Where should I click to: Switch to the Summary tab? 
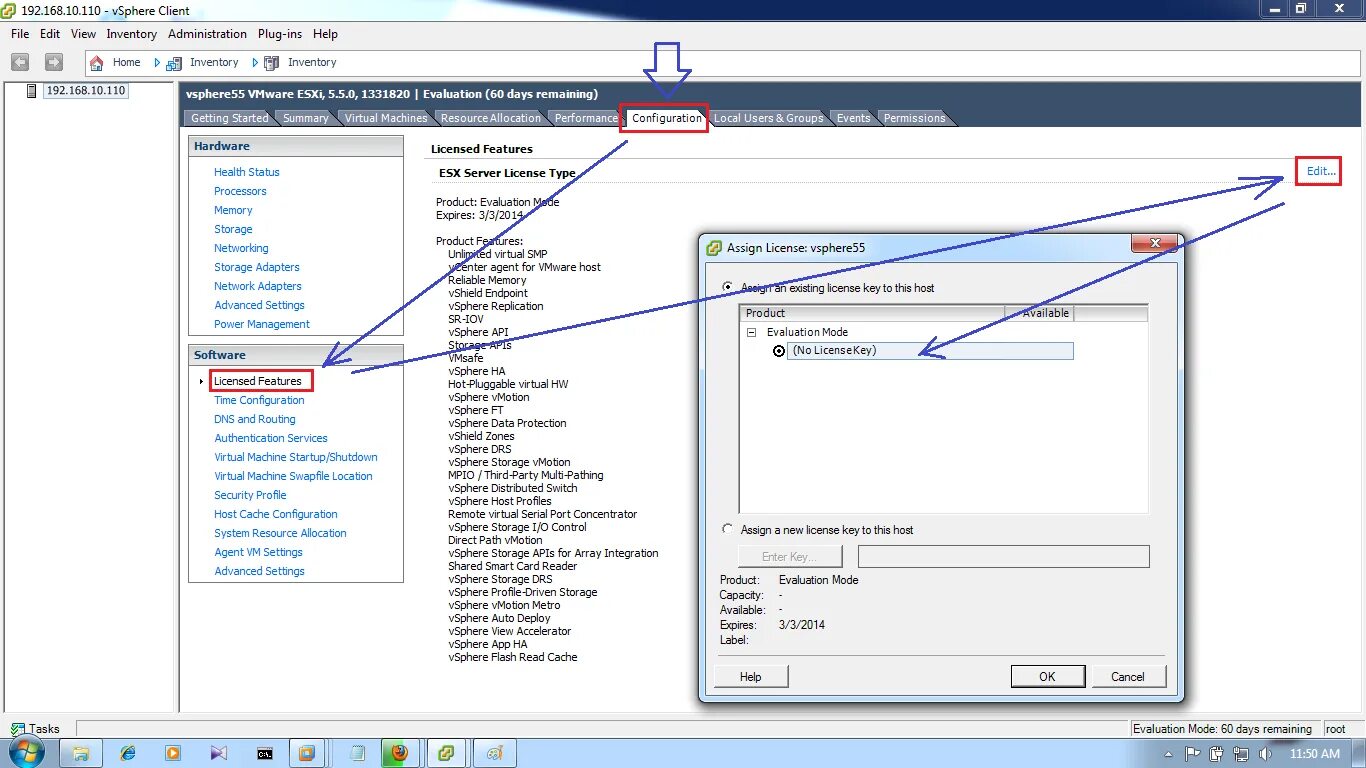coord(306,118)
